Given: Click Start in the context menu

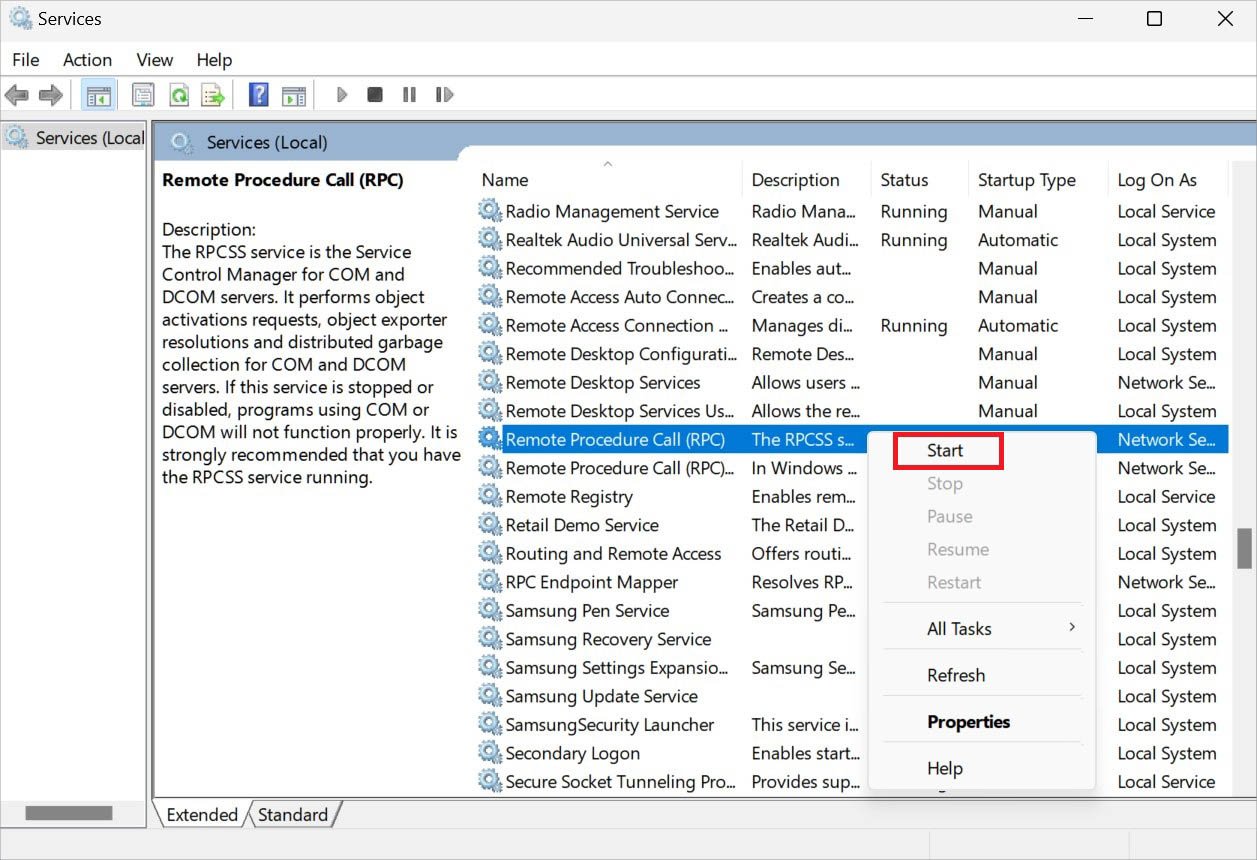Looking at the screenshot, I should click(946, 450).
